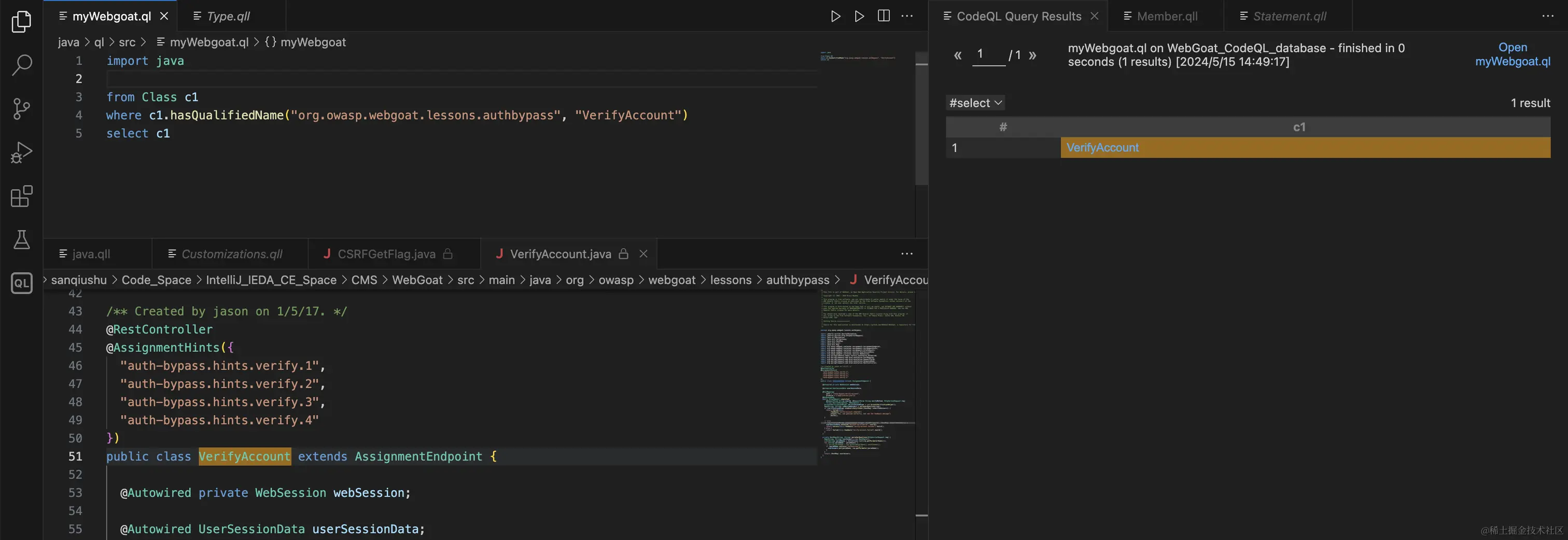Viewport: 1568px width, 540px height.
Task: Expand the 'sanqiushu' breadcrumb
Action: 78,280
